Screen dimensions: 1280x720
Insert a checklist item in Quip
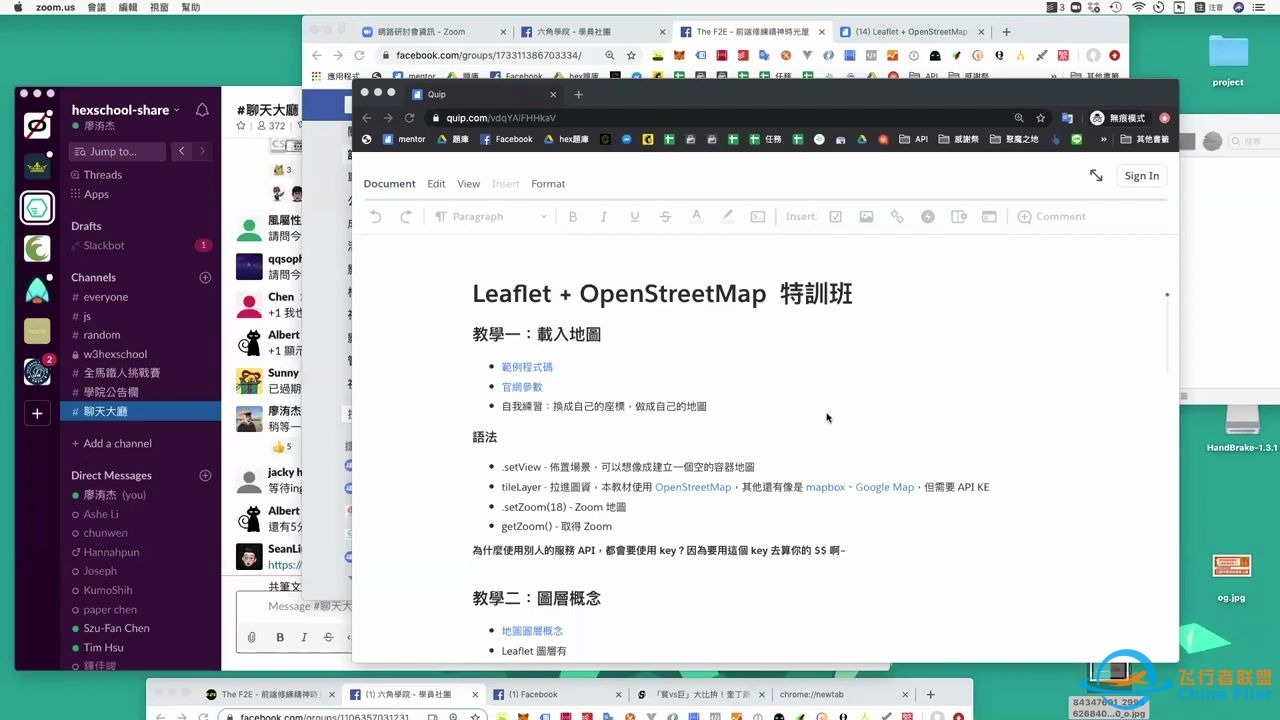pyautogui.click(x=836, y=216)
